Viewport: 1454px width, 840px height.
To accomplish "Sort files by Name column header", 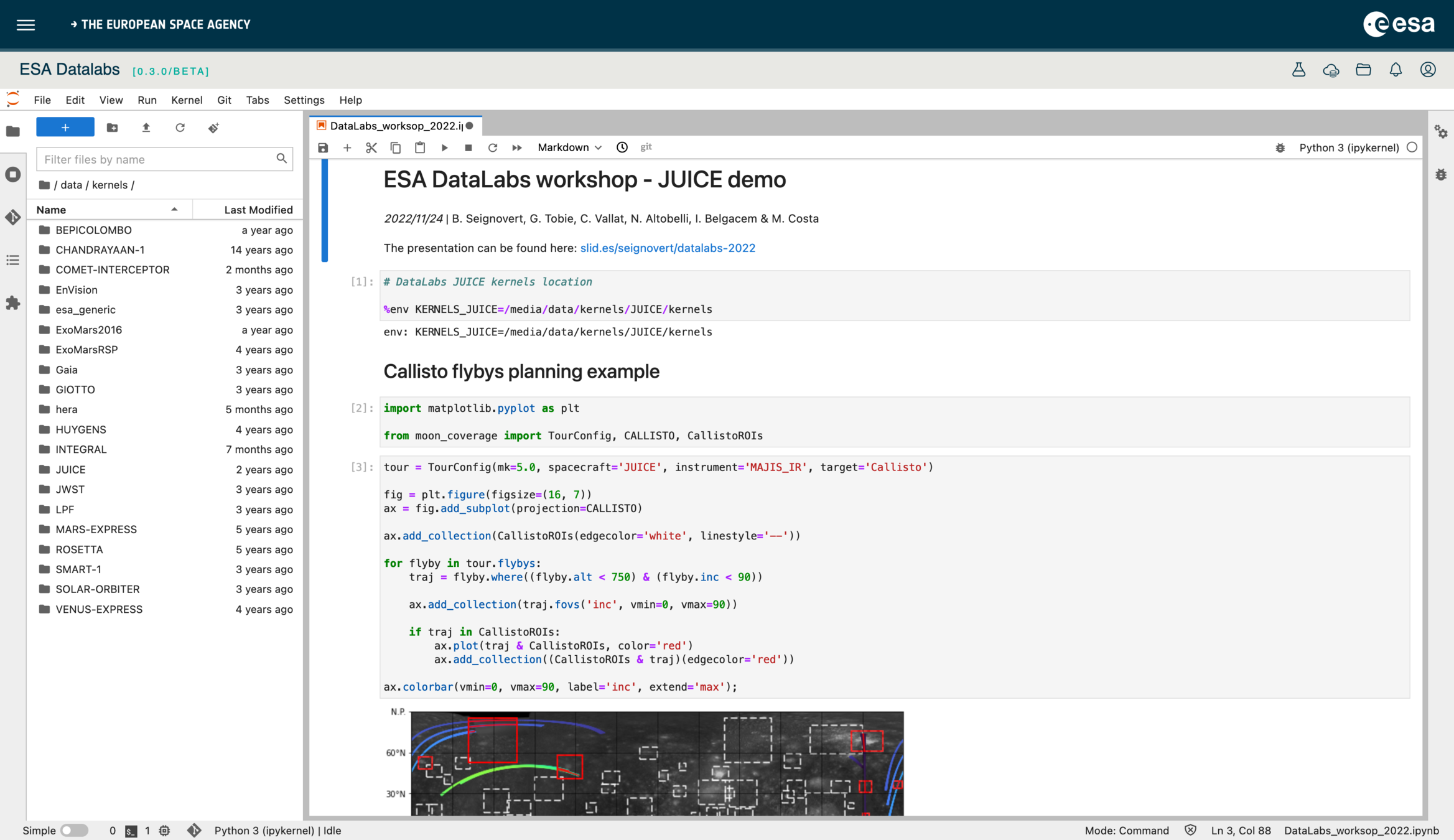I will [51, 210].
